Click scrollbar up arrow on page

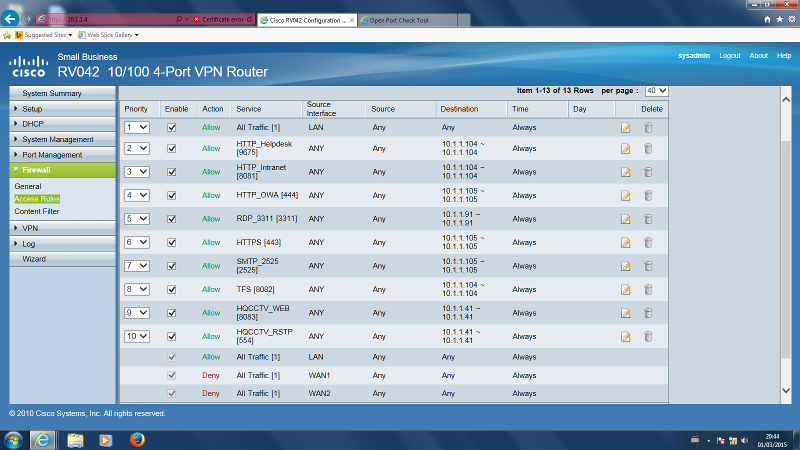tap(786, 99)
